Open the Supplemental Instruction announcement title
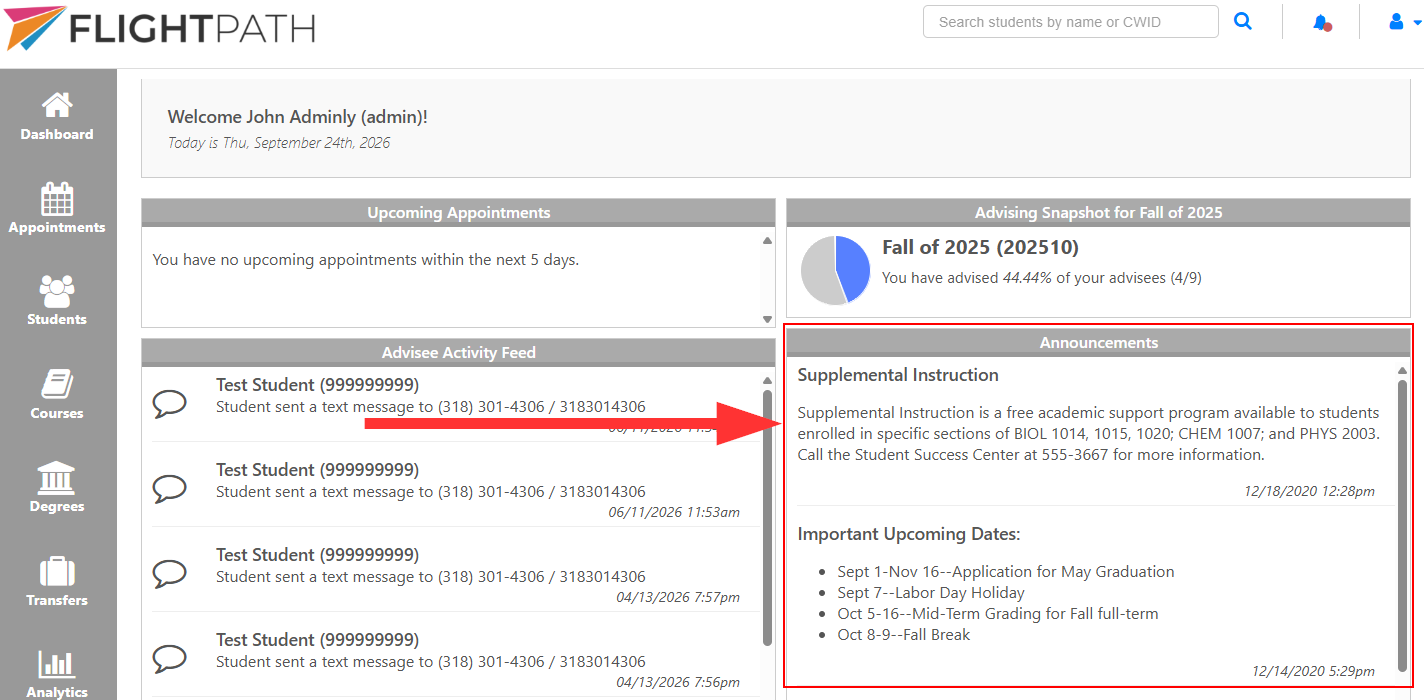The width and height of the screenshot is (1424, 700). [x=898, y=375]
